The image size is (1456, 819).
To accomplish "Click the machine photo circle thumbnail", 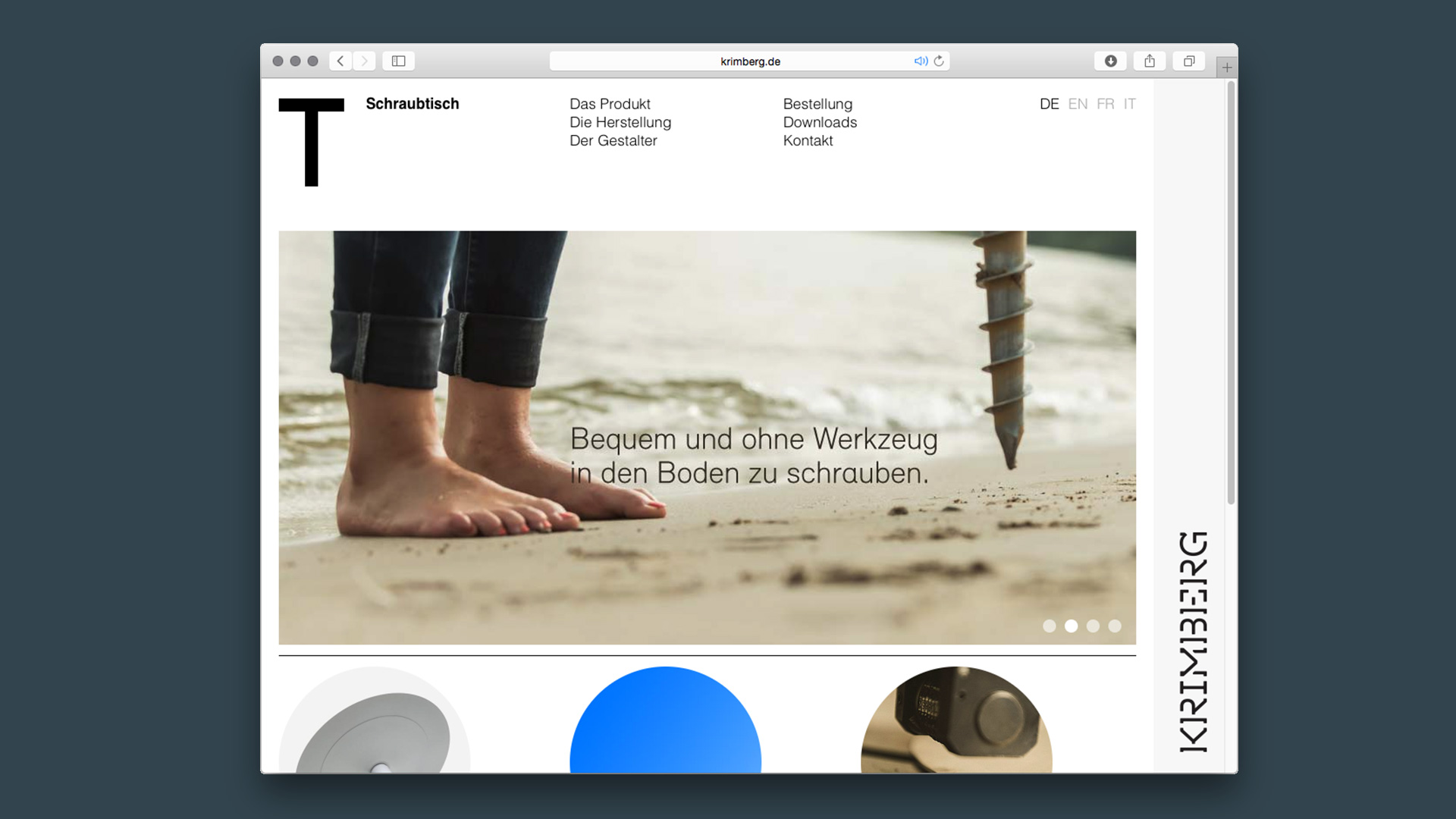I will [956, 720].
